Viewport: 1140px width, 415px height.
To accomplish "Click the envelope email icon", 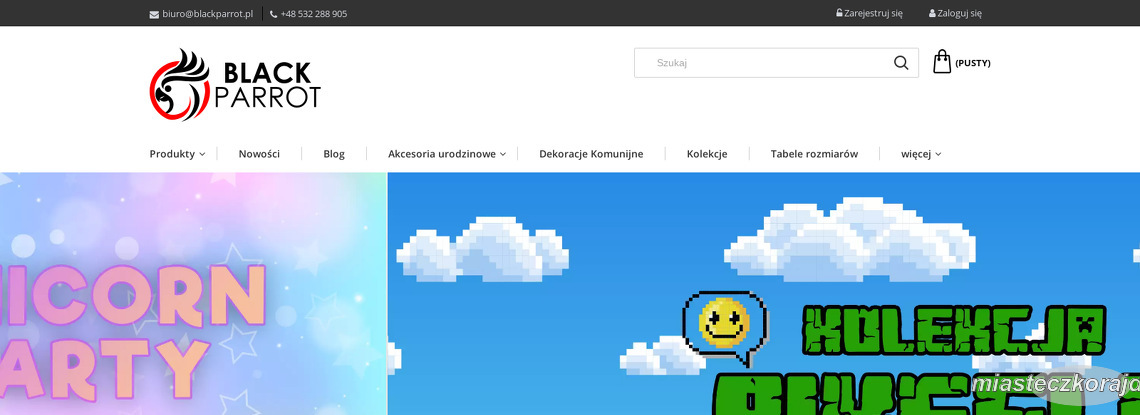I will (154, 15).
